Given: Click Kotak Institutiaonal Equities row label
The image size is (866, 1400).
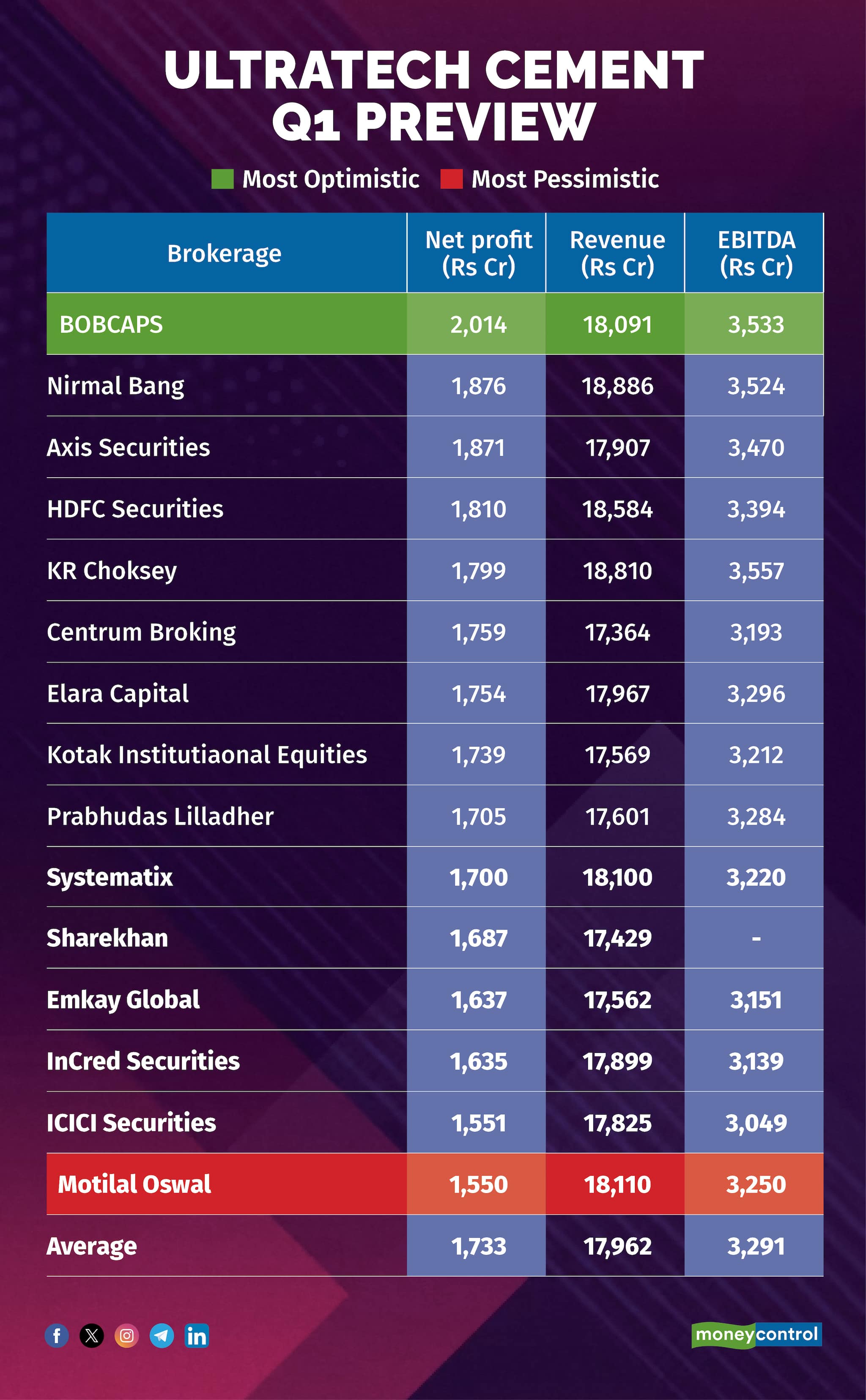Looking at the screenshot, I should pos(207,755).
